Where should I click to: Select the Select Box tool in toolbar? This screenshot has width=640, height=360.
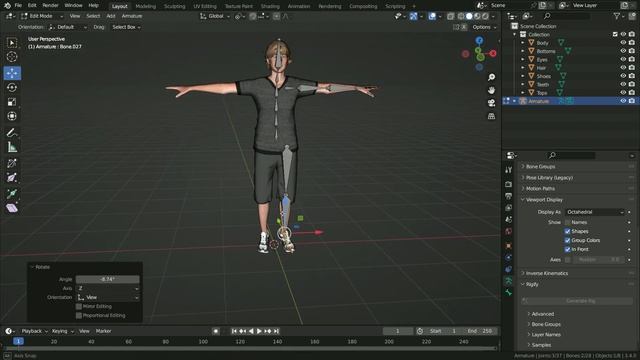coord(12,43)
